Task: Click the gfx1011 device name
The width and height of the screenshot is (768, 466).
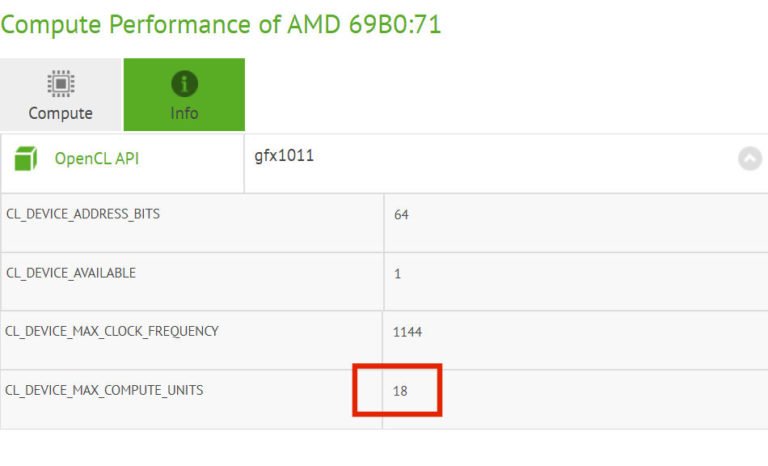Action: click(x=284, y=156)
